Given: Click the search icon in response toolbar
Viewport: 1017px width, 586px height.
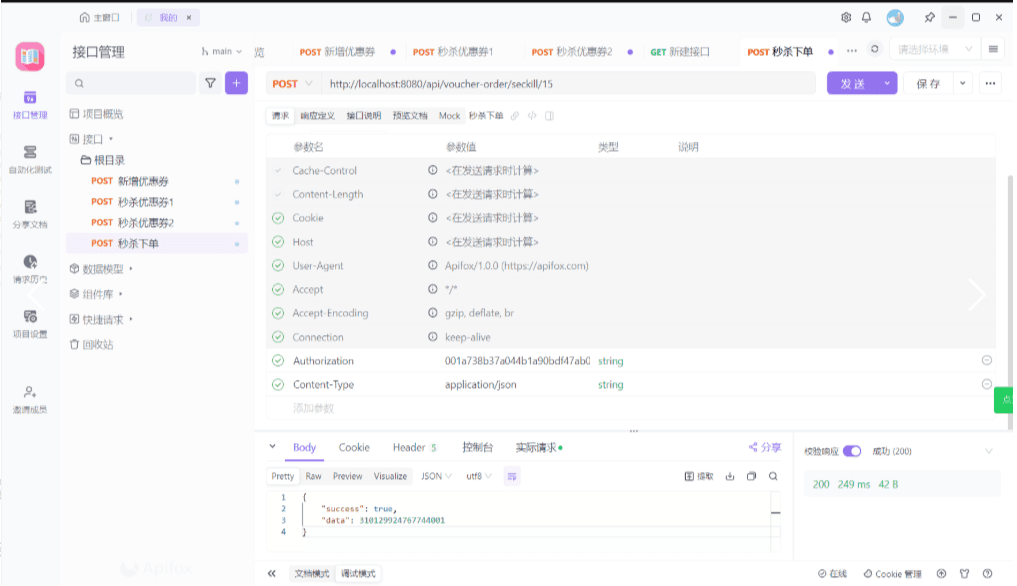Looking at the screenshot, I should coord(773,477).
